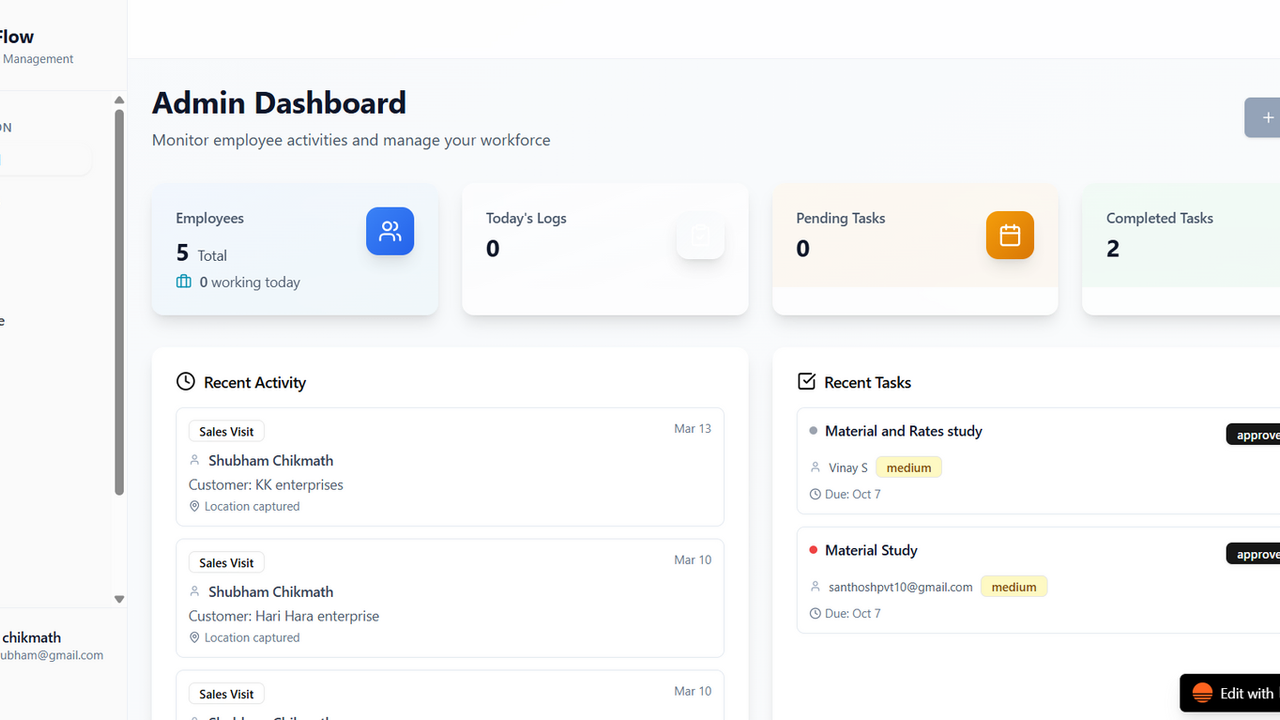The height and width of the screenshot is (720, 1280).
Task: Click Material Study task title
Action: pyautogui.click(x=871, y=550)
